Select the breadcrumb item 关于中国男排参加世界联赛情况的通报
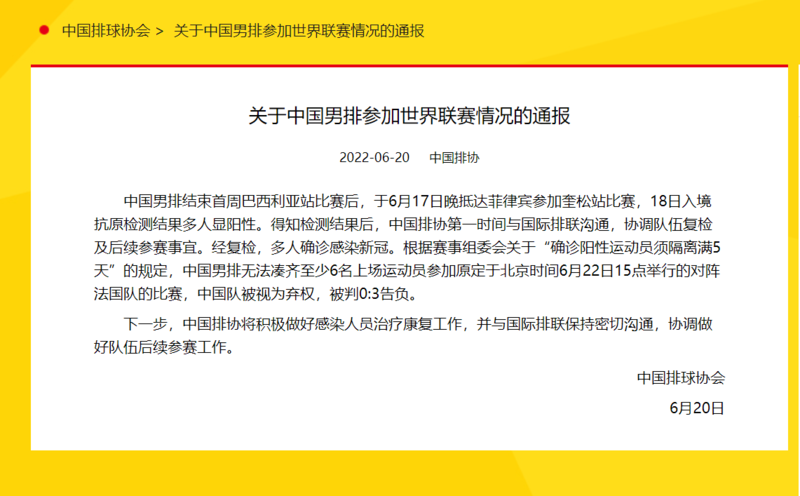 pyautogui.click(x=299, y=30)
